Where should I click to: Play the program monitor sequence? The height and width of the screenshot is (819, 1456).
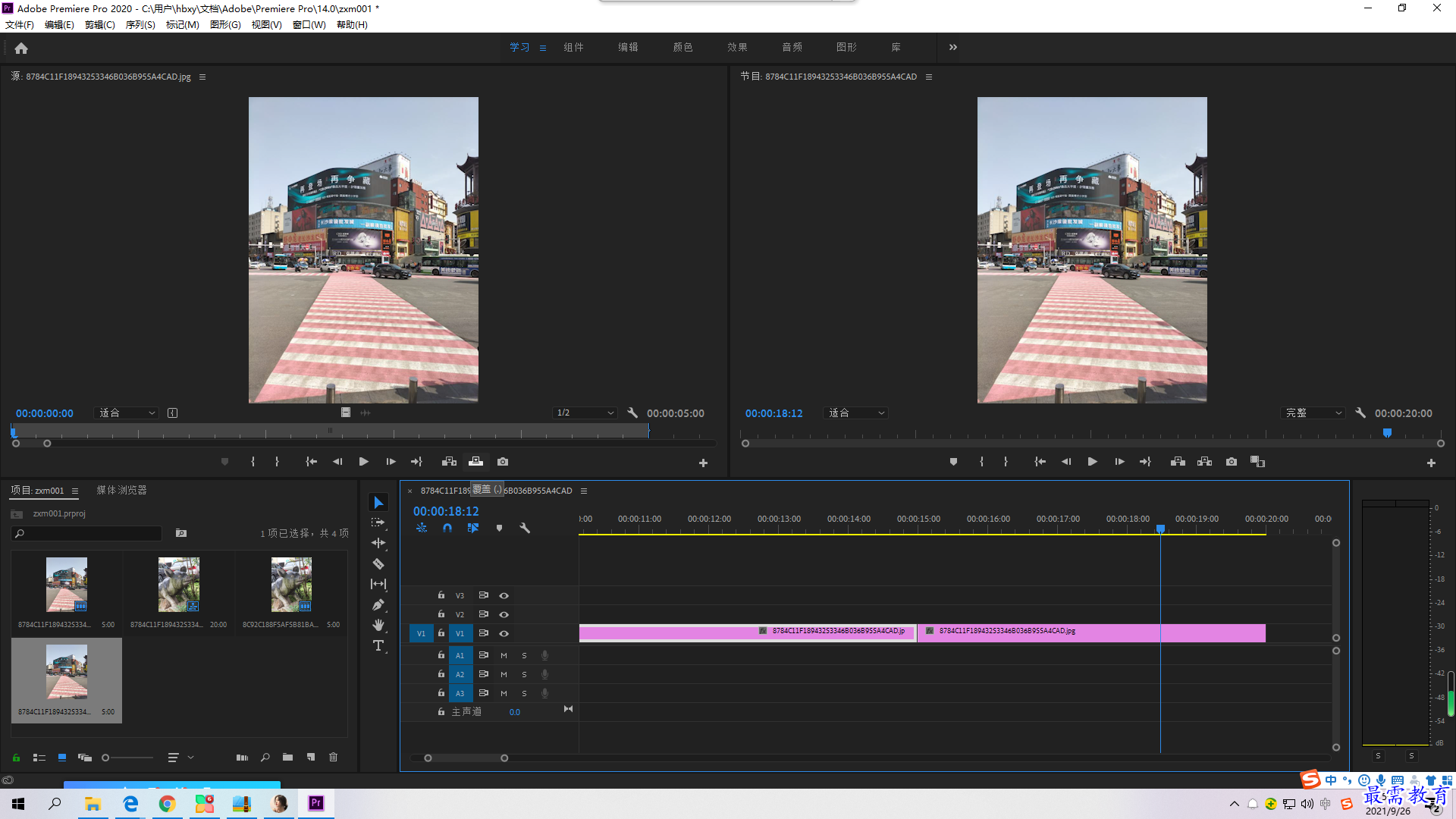tap(1092, 461)
